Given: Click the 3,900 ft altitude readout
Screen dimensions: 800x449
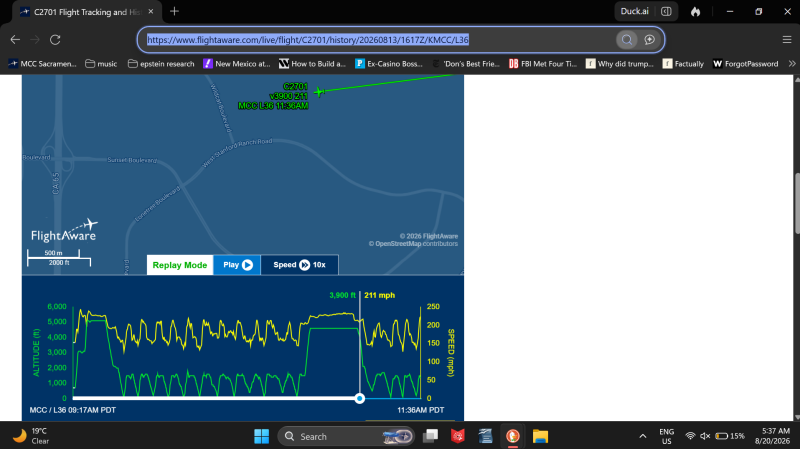Looking at the screenshot, I should tap(342, 295).
